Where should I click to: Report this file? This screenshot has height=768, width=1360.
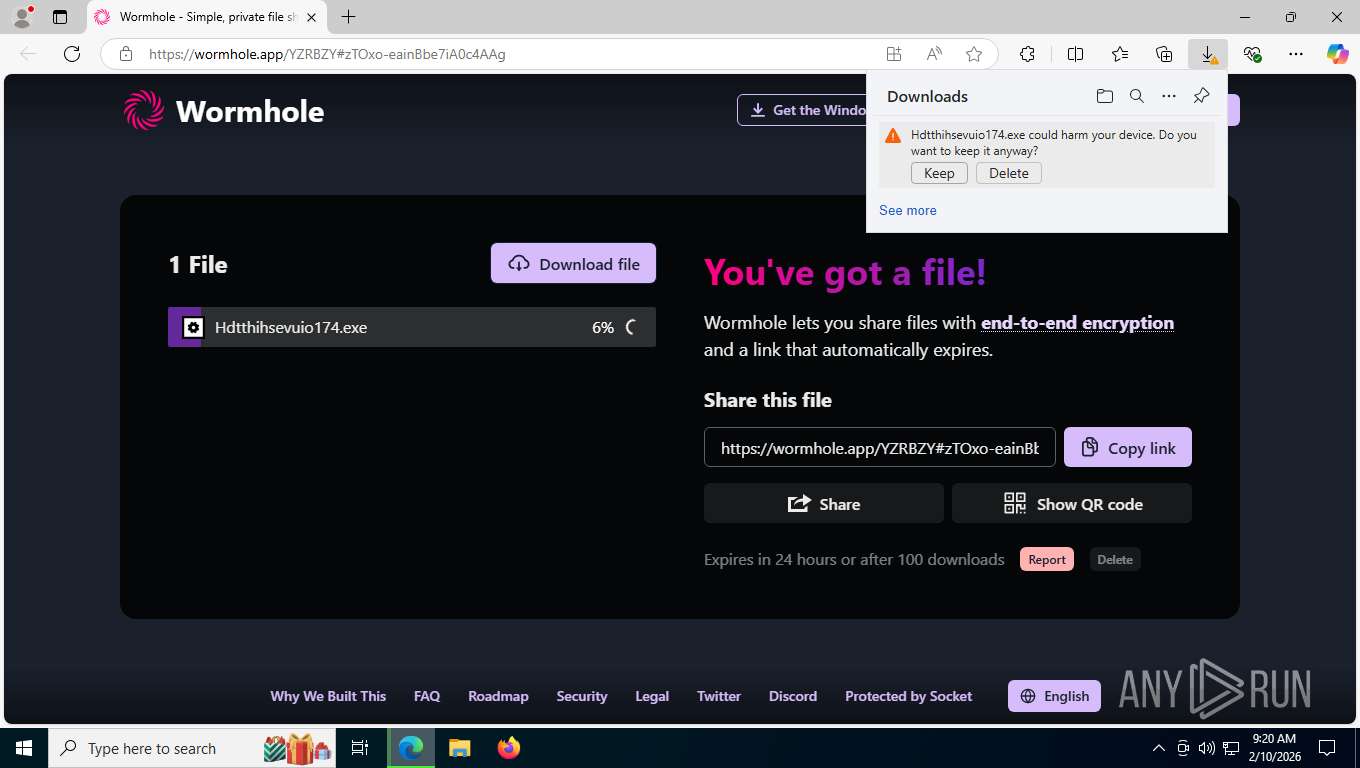click(x=1047, y=559)
